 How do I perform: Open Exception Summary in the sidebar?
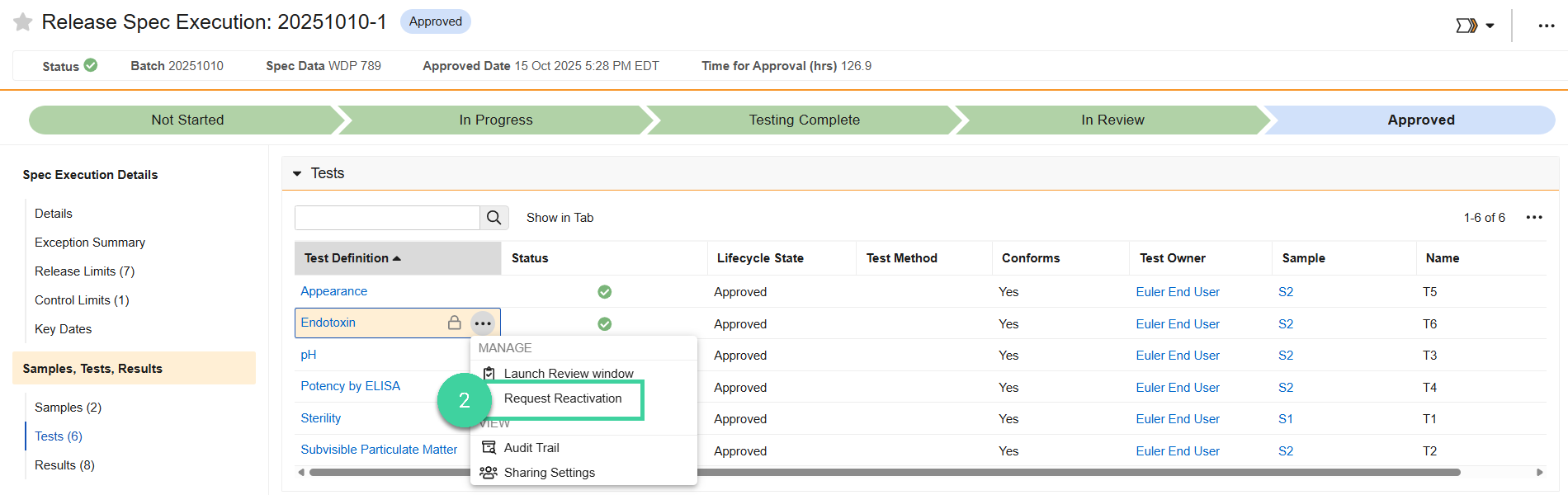[x=90, y=243]
